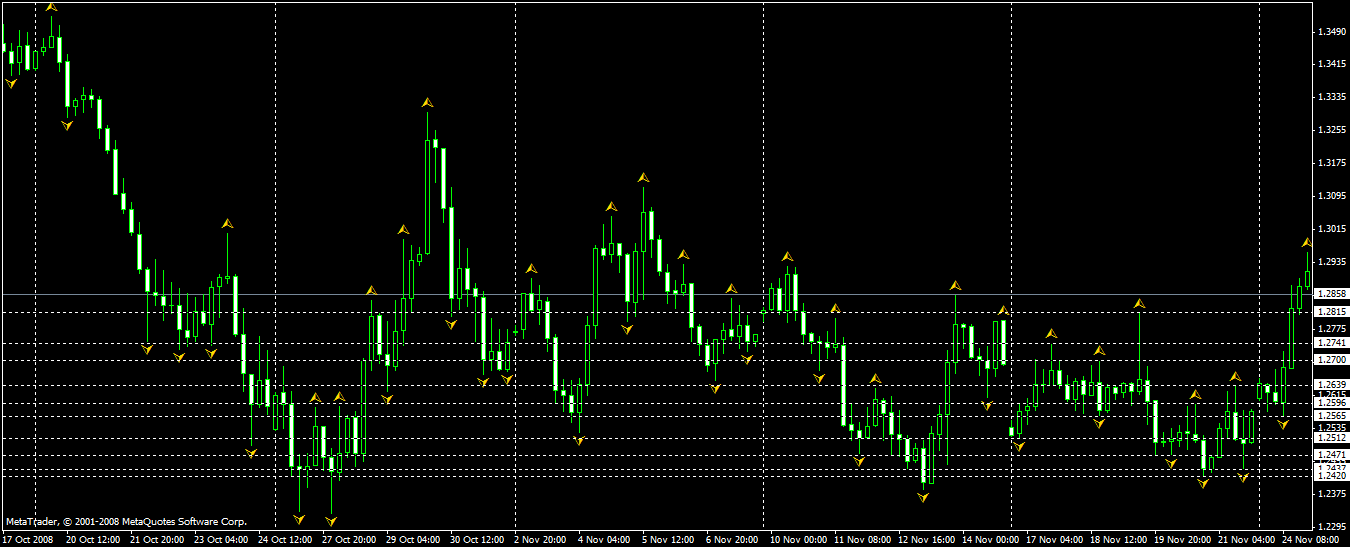Viewport: 1350px width, 547px height.
Task: Select the 11 Nov 08:00 time label
Action: (861, 540)
